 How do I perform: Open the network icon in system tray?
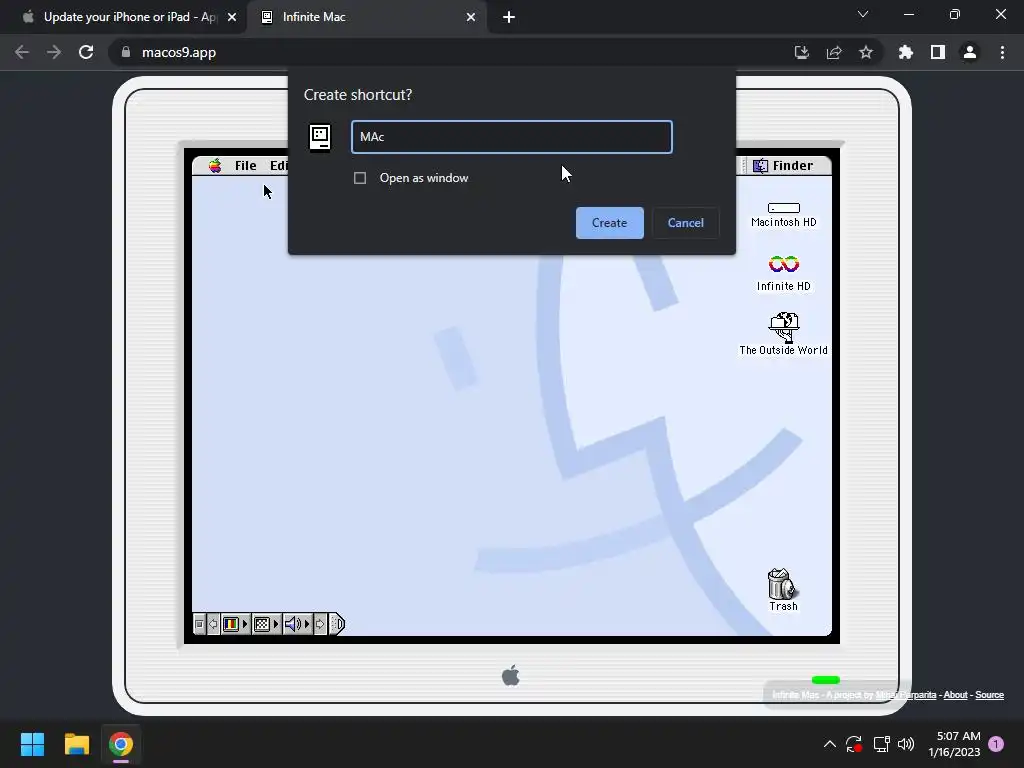[x=882, y=744]
